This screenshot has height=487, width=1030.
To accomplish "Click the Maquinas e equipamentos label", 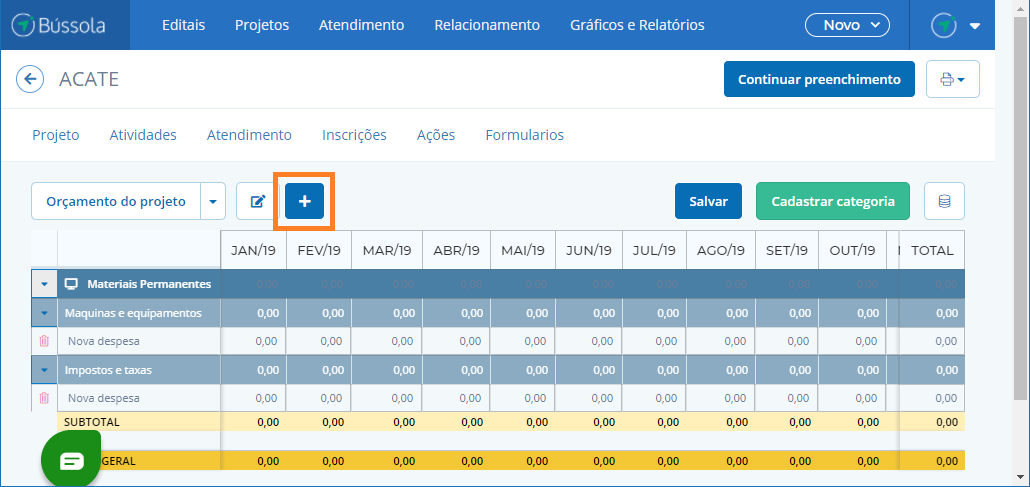I will pyautogui.click(x=133, y=313).
